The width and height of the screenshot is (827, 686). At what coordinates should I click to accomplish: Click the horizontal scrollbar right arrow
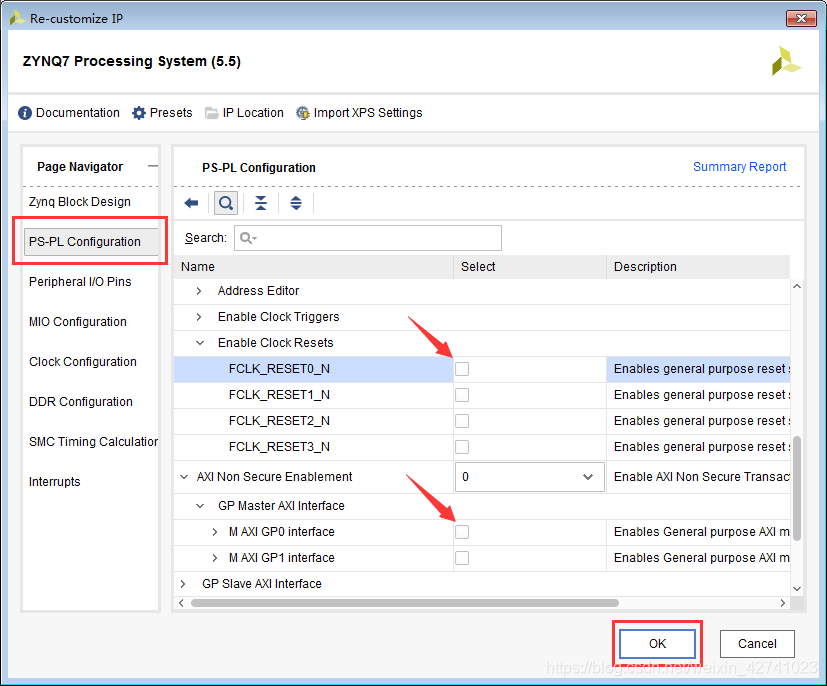[x=783, y=603]
